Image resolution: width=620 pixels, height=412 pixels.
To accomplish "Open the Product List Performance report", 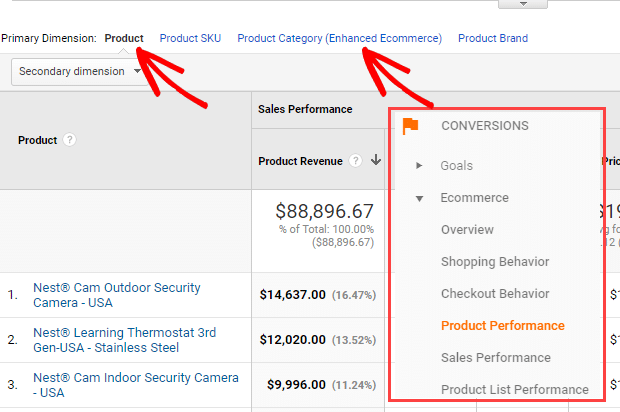I will point(514,390).
